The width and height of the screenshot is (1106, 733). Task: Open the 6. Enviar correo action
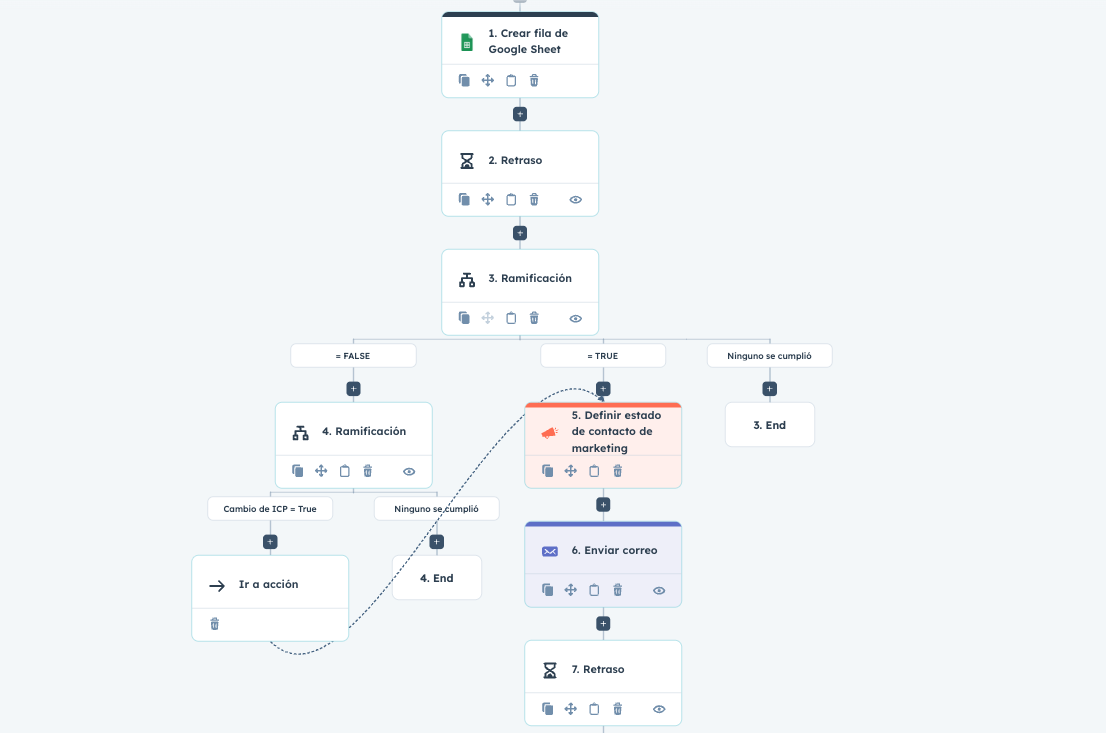(x=614, y=550)
